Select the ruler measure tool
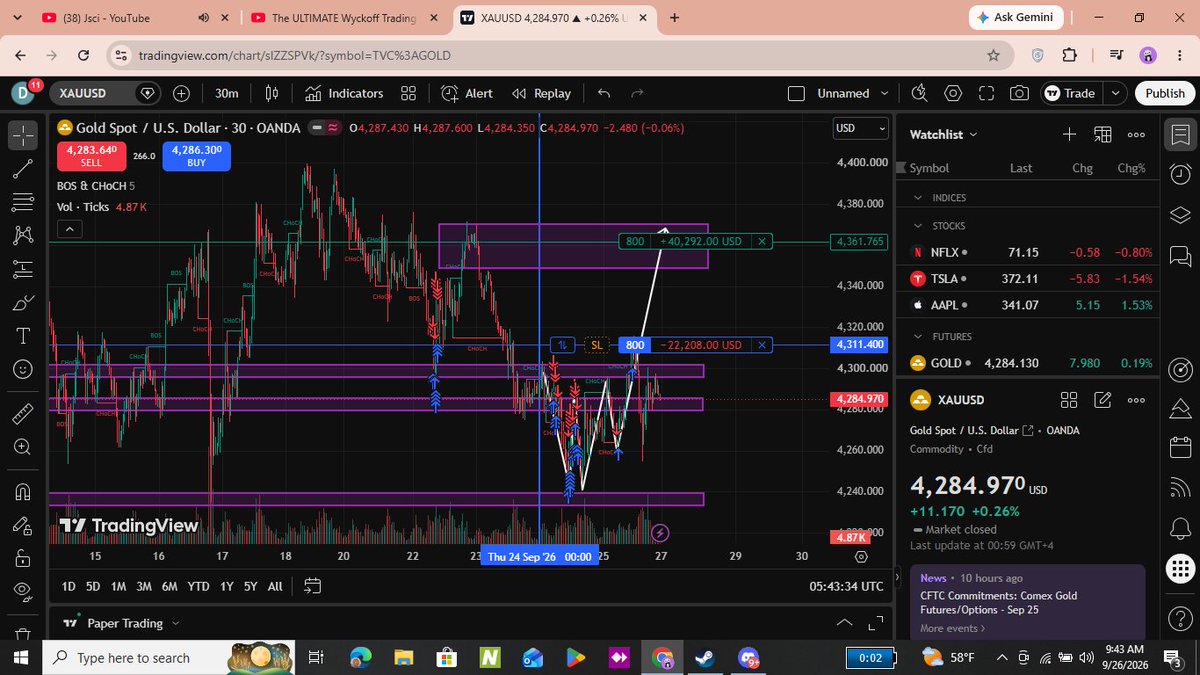 coord(23,413)
